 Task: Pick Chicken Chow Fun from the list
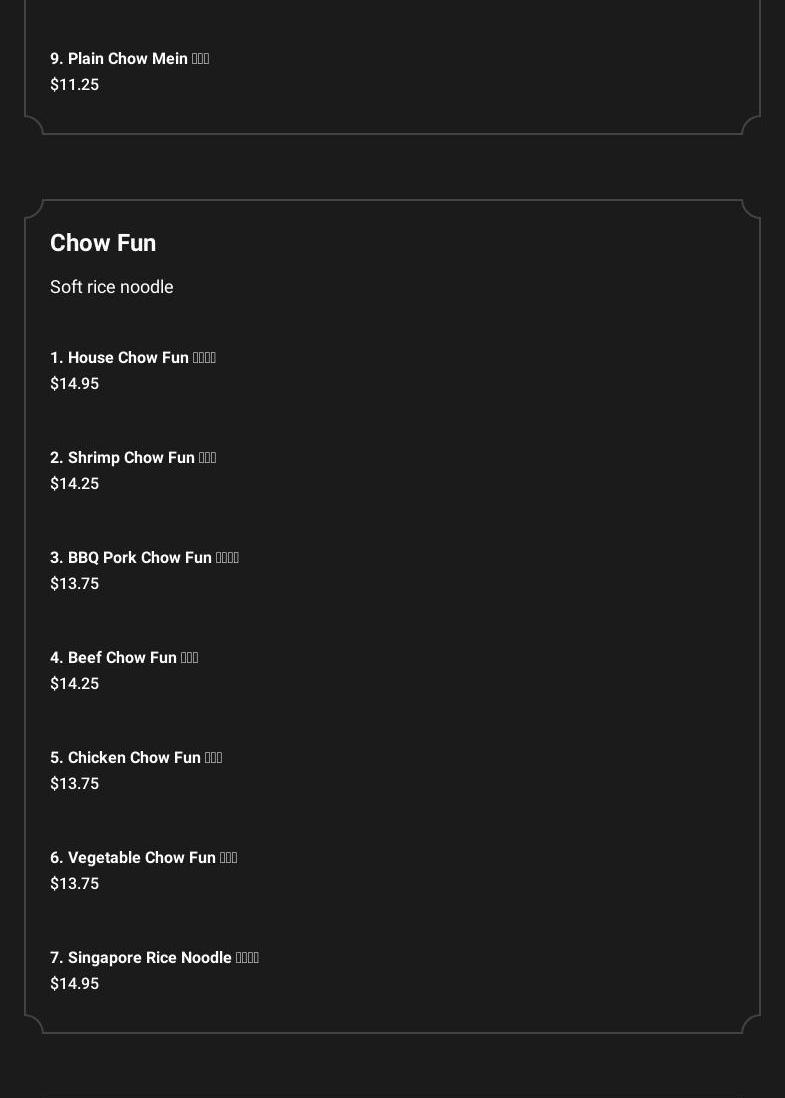tap(134, 758)
